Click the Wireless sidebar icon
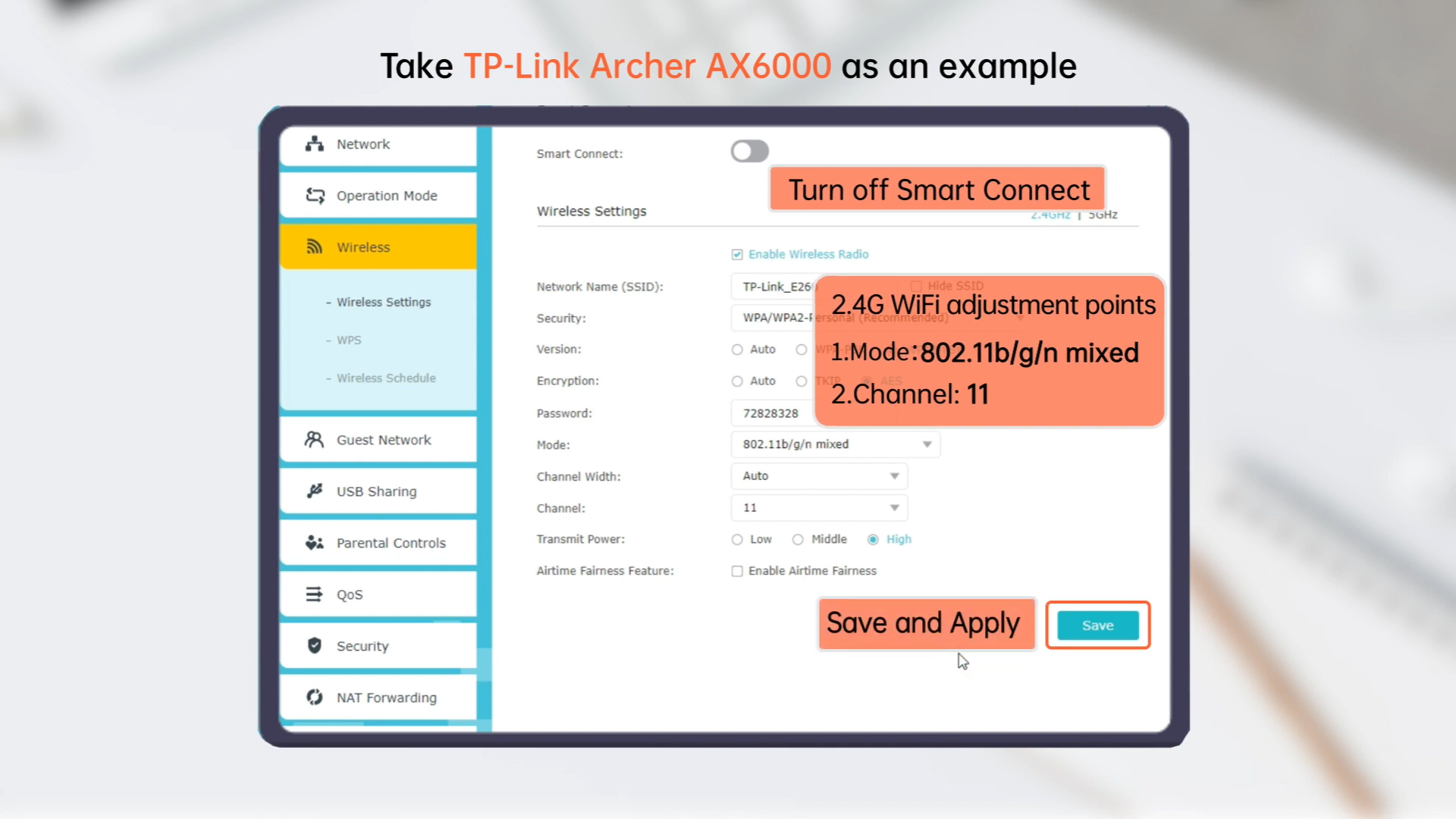 [315, 246]
